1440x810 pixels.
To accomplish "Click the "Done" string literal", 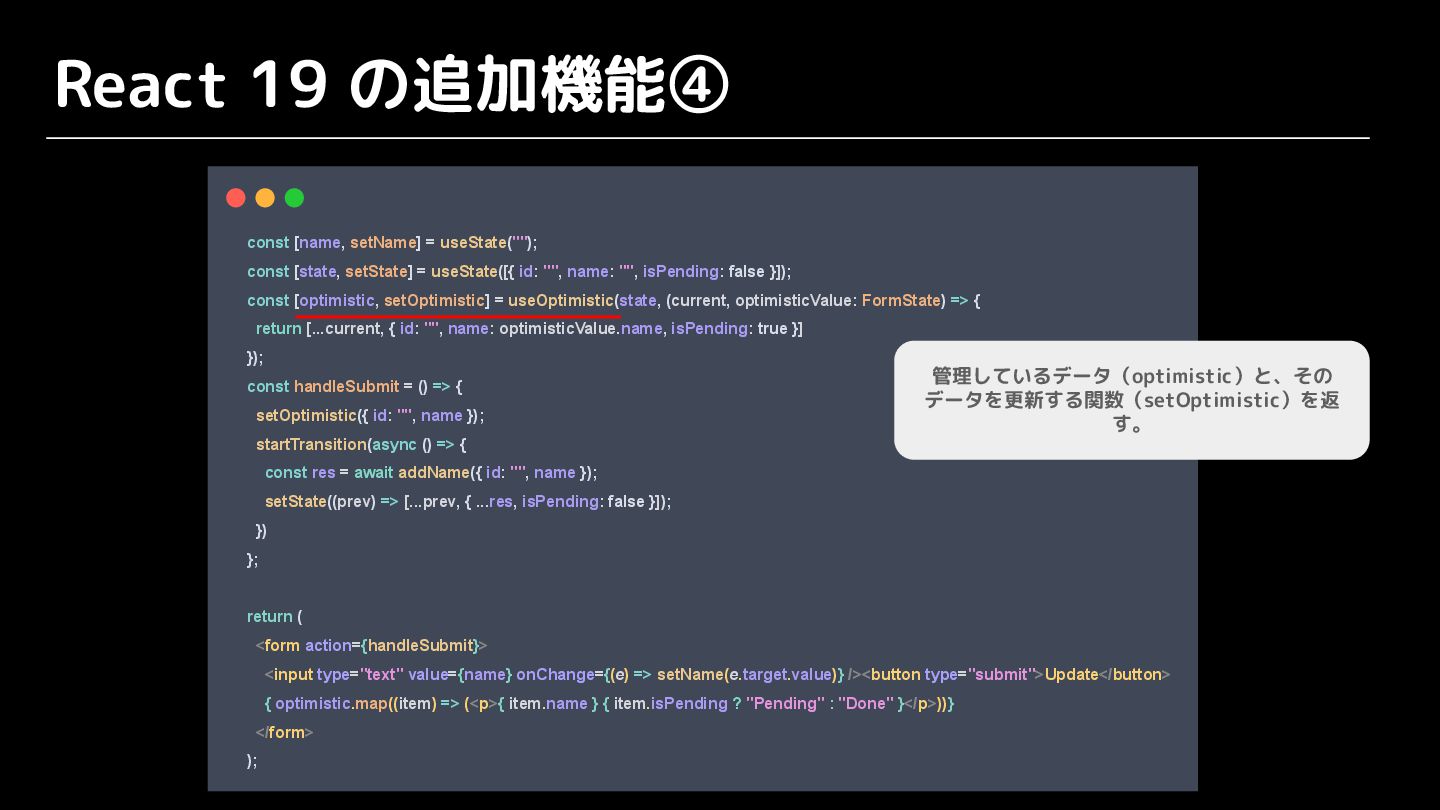I will (866, 703).
